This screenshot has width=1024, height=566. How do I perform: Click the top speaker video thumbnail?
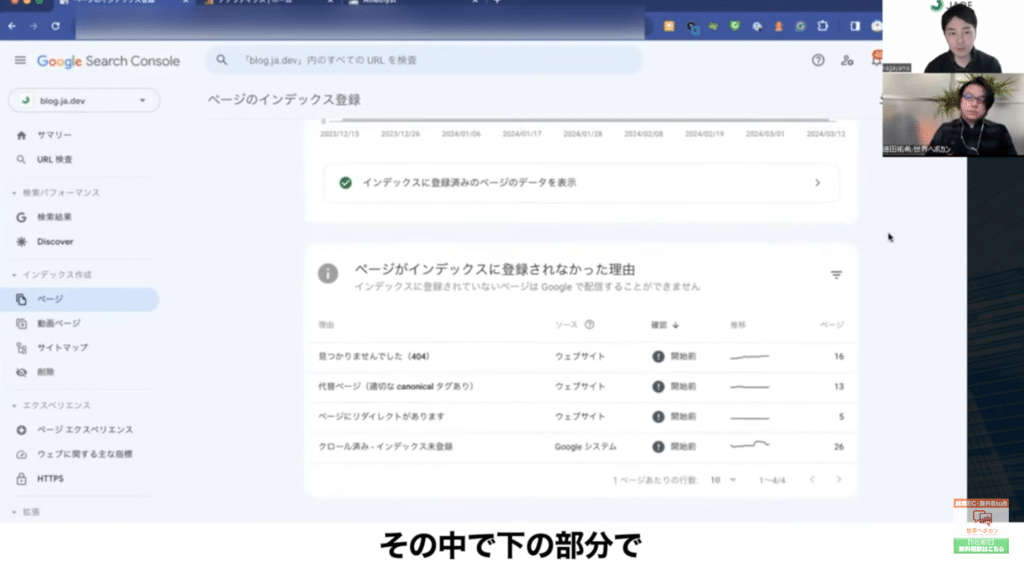(x=953, y=36)
